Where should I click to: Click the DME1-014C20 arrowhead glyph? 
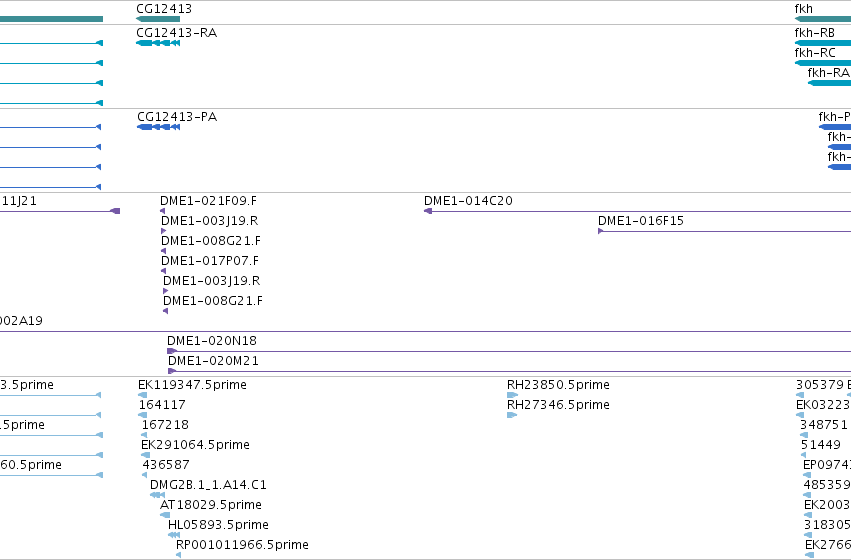[428, 211]
